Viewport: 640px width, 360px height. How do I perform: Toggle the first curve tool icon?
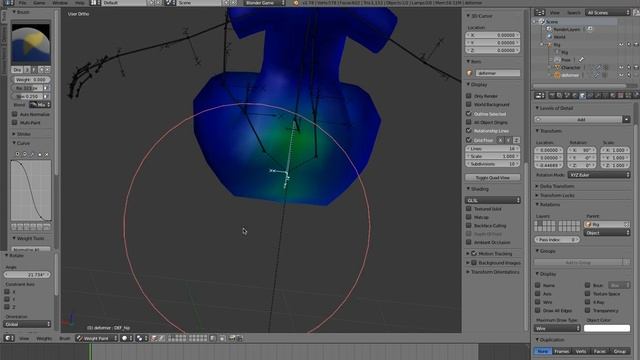[17, 154]
